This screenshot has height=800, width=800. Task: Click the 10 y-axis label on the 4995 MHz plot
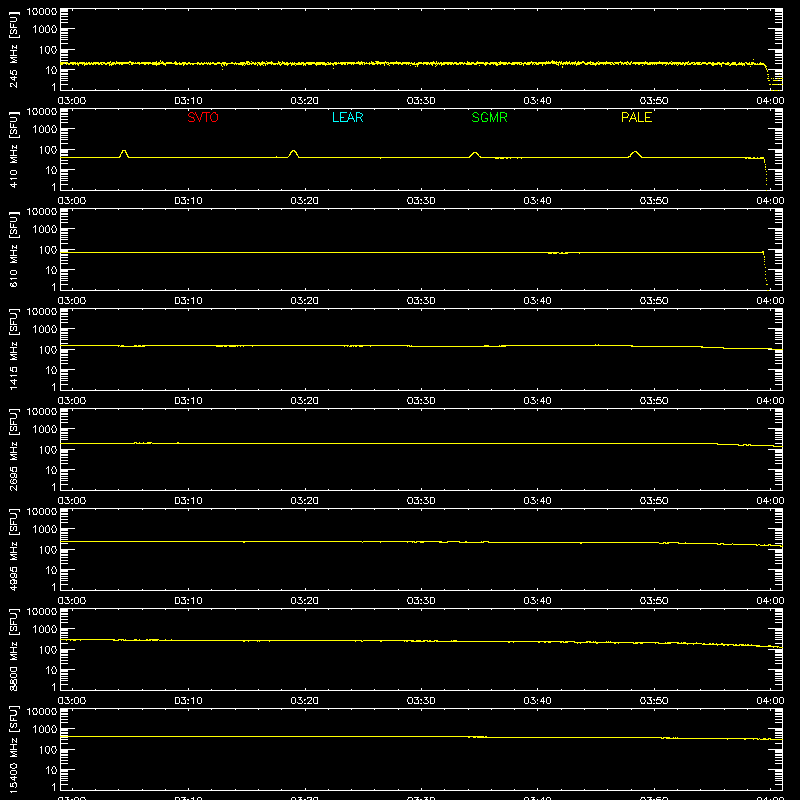[x=51, y=570]
